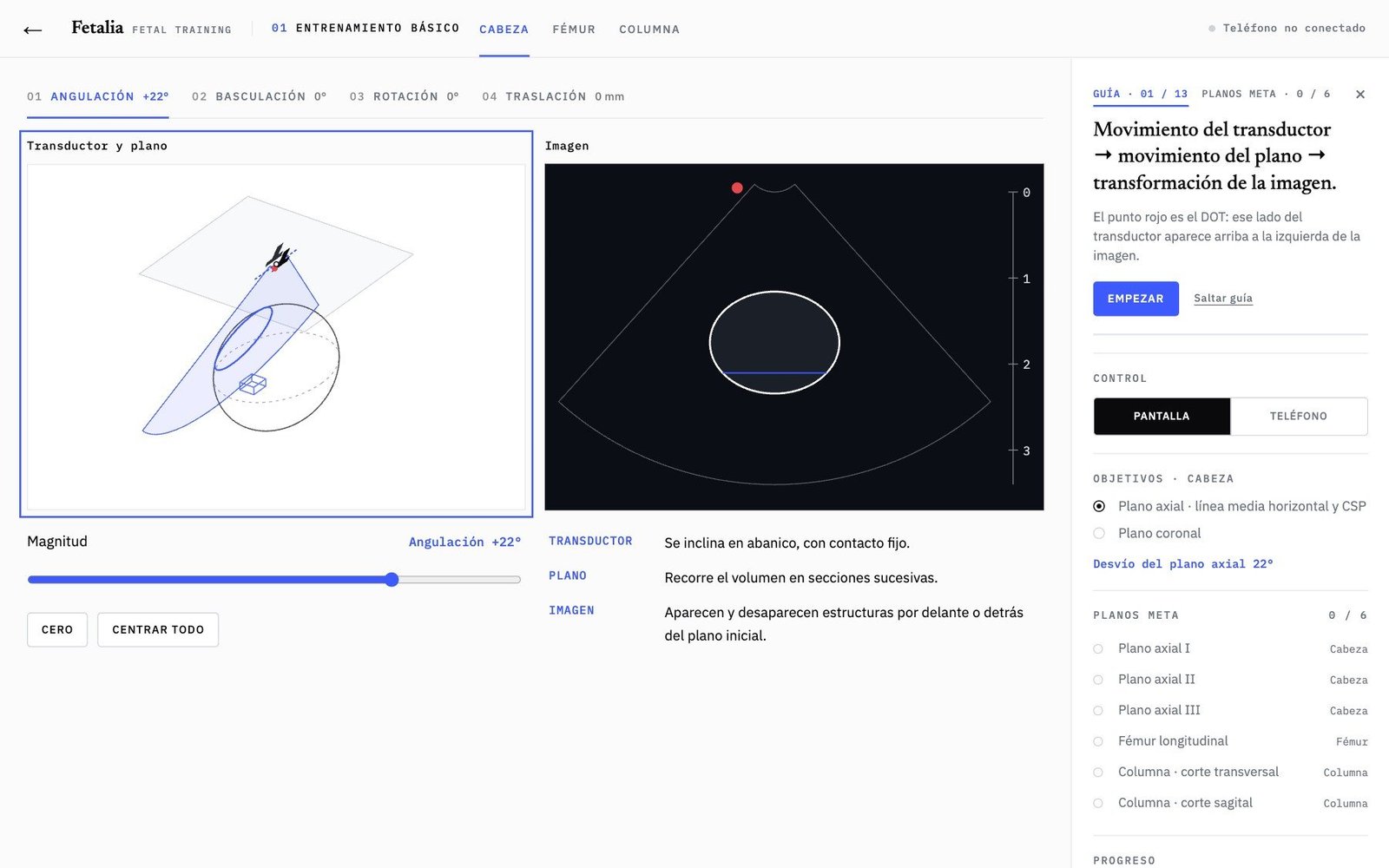Select the Plano axial II target

(1230, 680)
